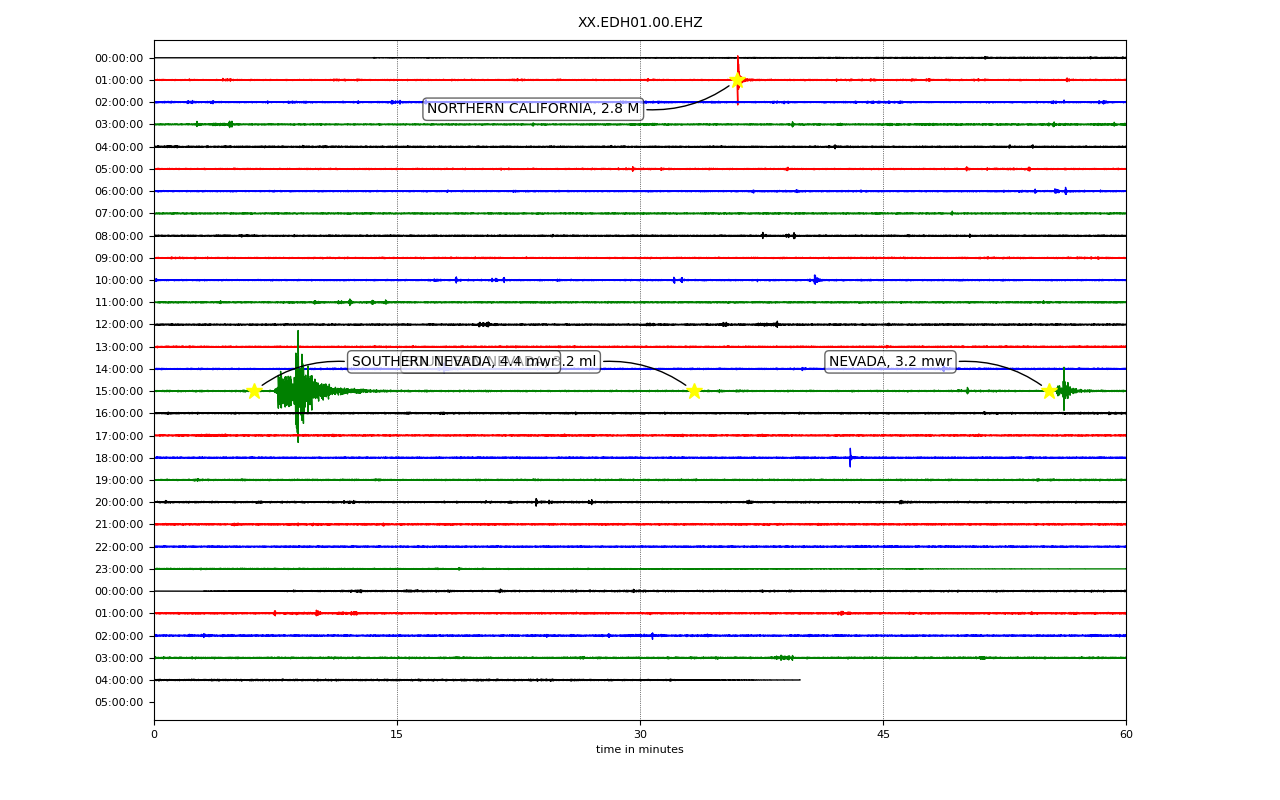
Task: Click the plot title XX.EDH01.00.EHZ
Action: pyautogui.click(x=640, y=22)
